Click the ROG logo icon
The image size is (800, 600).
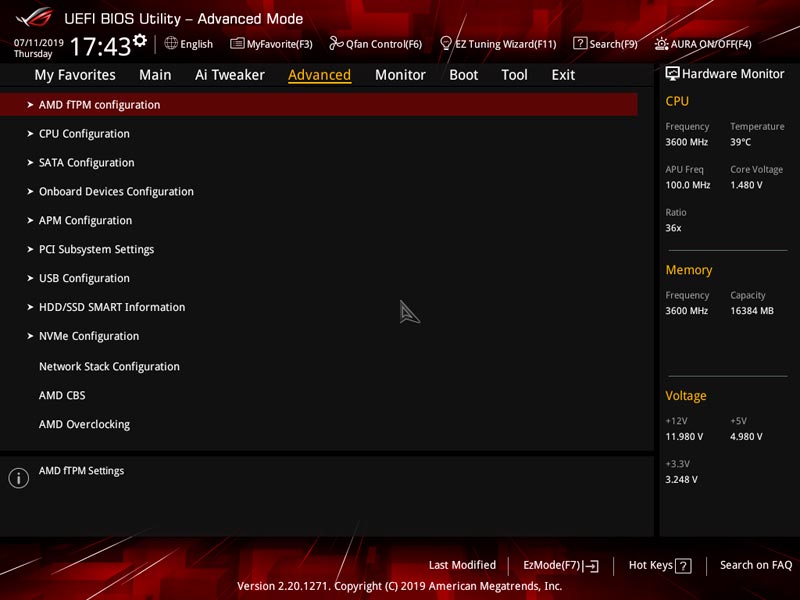(34, 17)
